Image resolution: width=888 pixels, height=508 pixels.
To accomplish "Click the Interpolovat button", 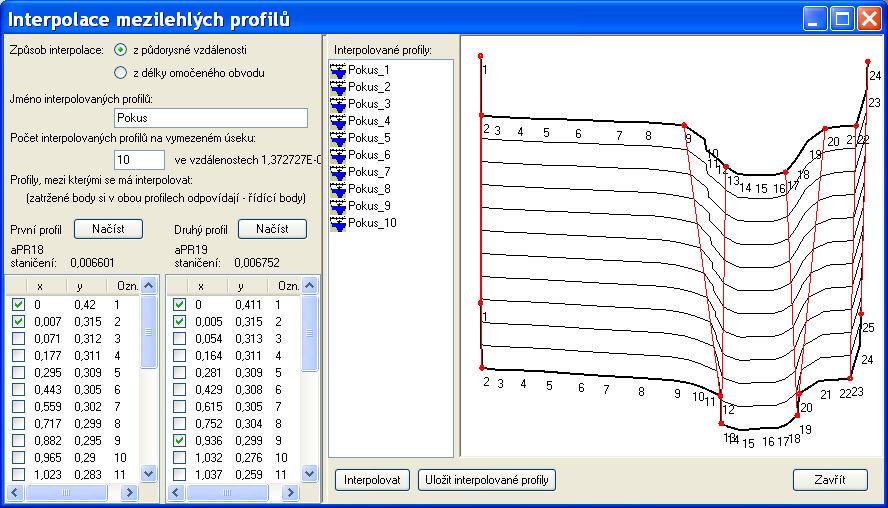I will (x=372, y=480).
